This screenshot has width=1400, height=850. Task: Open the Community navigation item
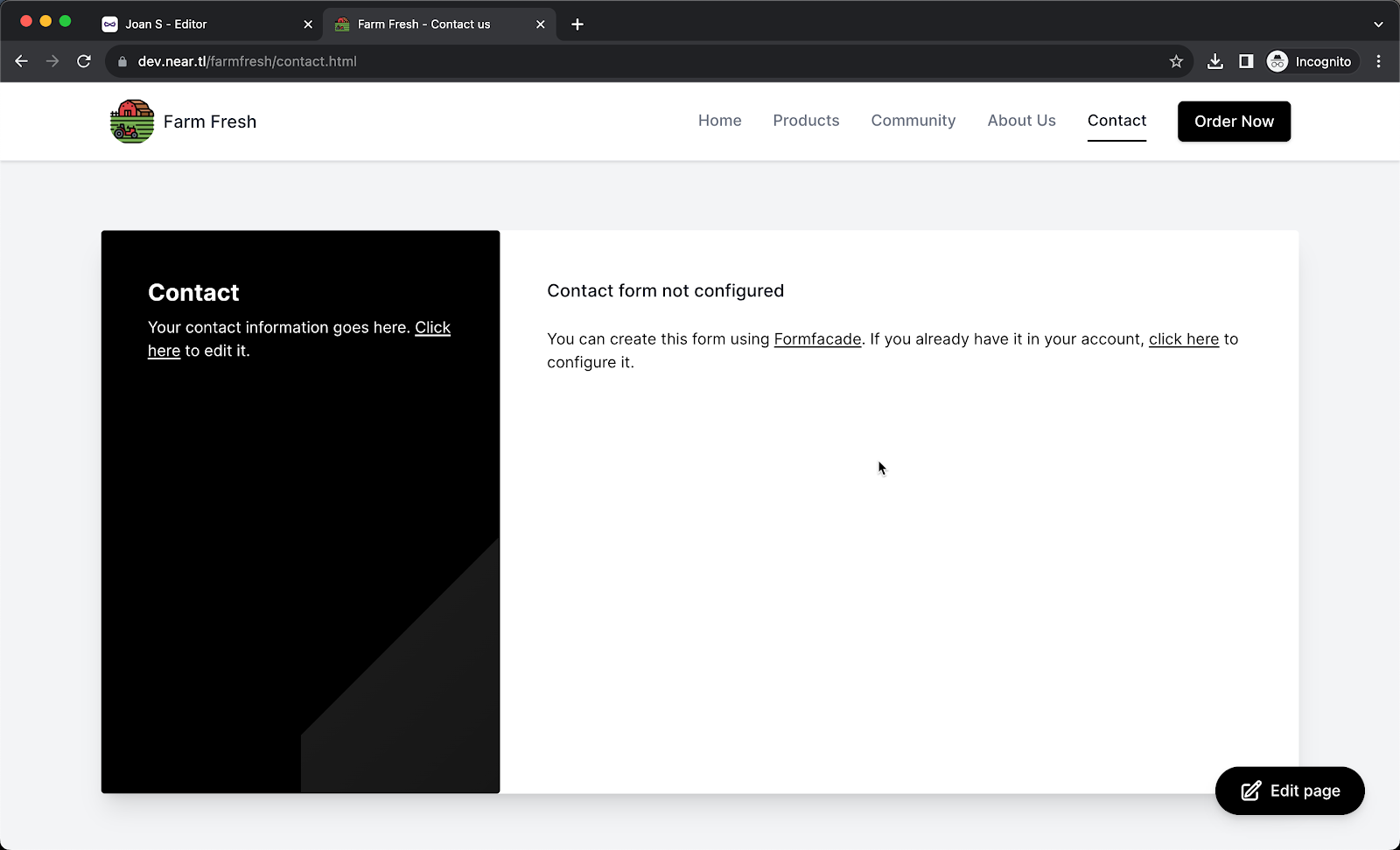pos(913,121)
